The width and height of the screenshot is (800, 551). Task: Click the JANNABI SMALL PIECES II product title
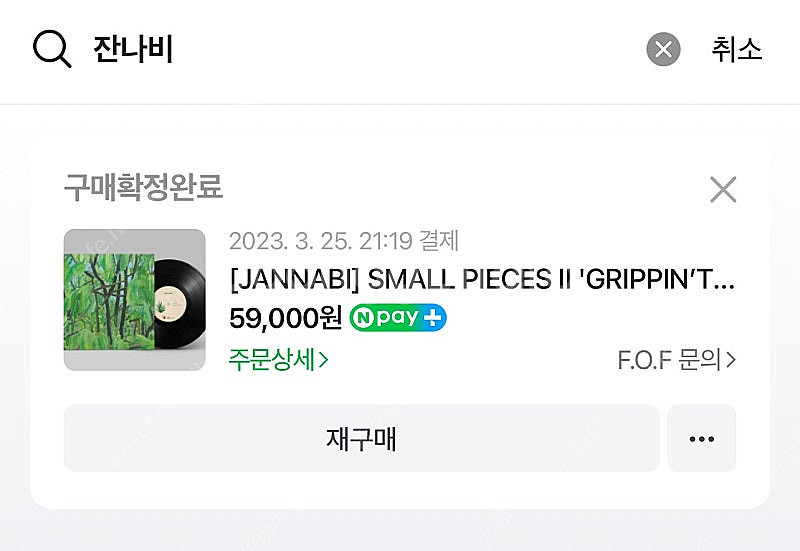coord(482,279)
